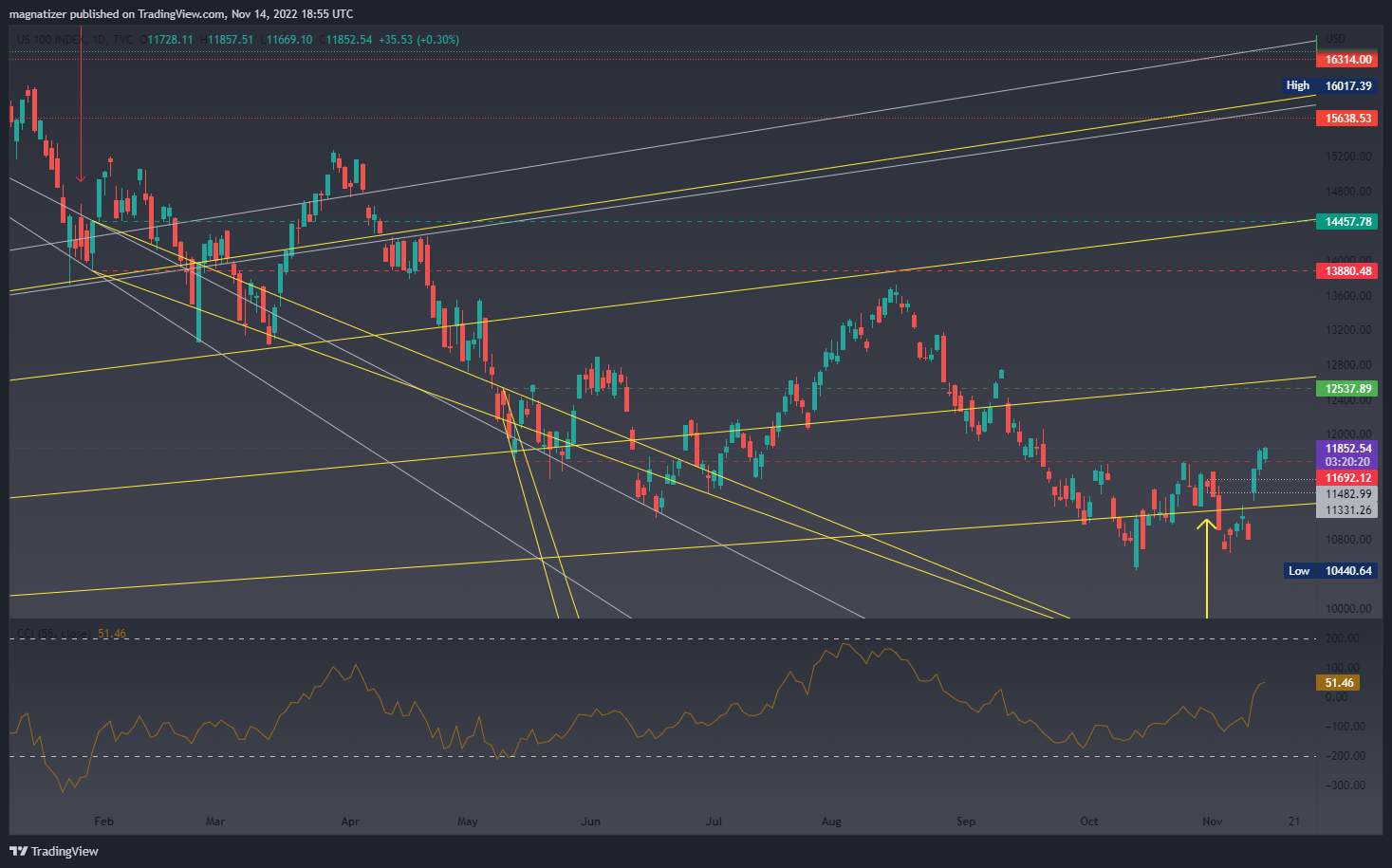1392x868 pixels.
Task: Click the yellow up arrow near November
Action: [1206, 525]
